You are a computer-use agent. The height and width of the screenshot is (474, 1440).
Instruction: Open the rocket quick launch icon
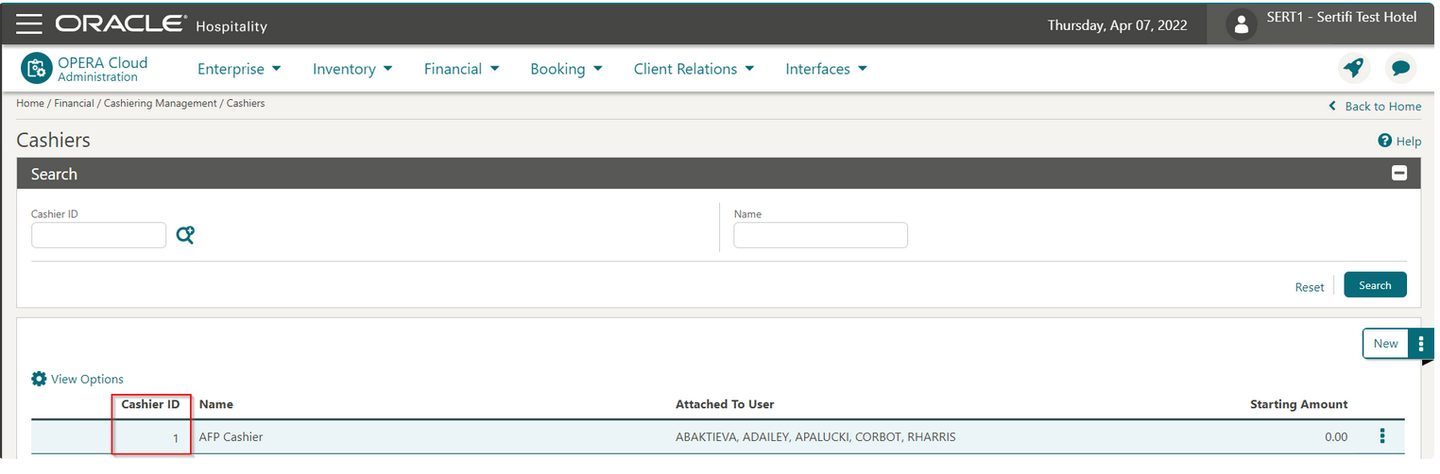point(1354,68)
